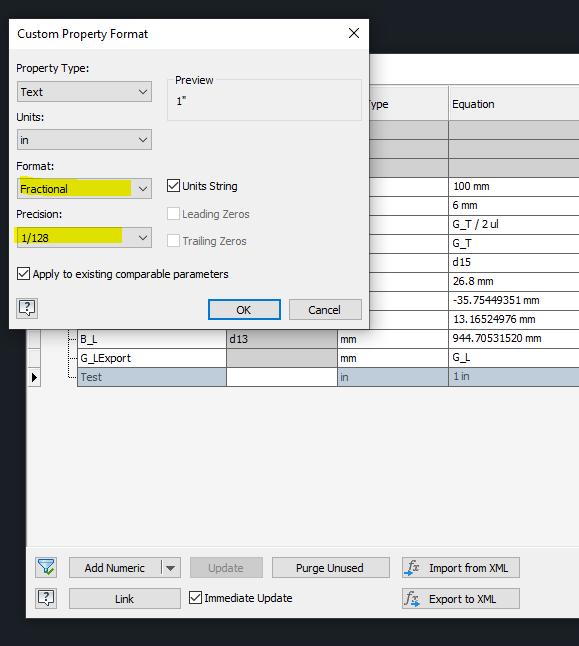Click Import from XML button
The width and height of the screenshot is (579, 646).
(461, 568)
